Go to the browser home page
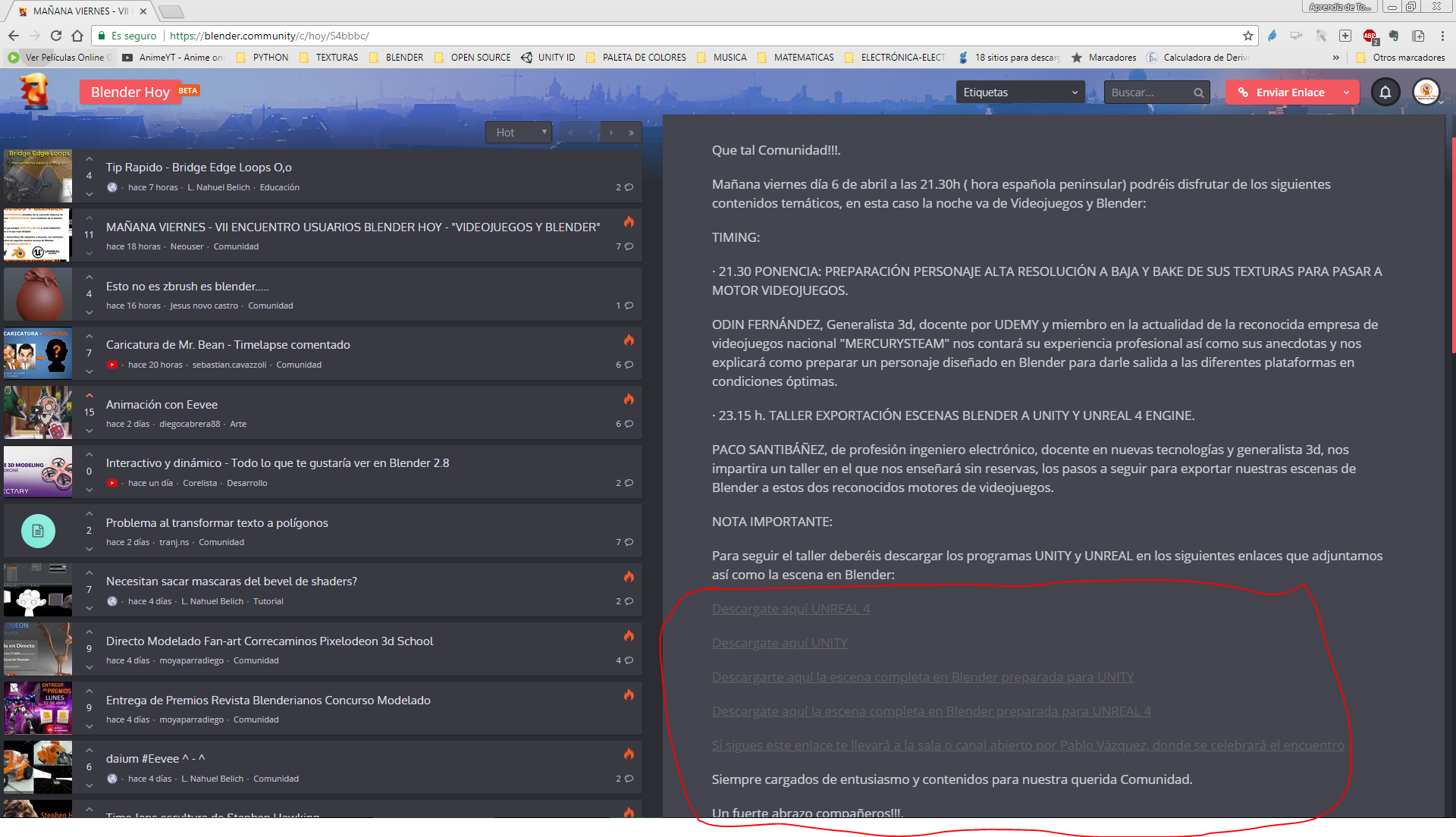 click(77, 36)
